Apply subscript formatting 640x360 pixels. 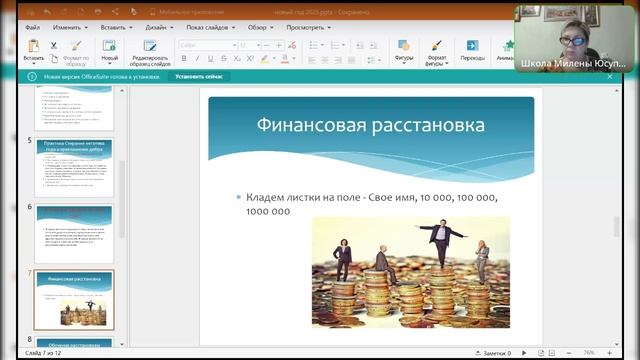pyautogui.click(x=237, y=59)
